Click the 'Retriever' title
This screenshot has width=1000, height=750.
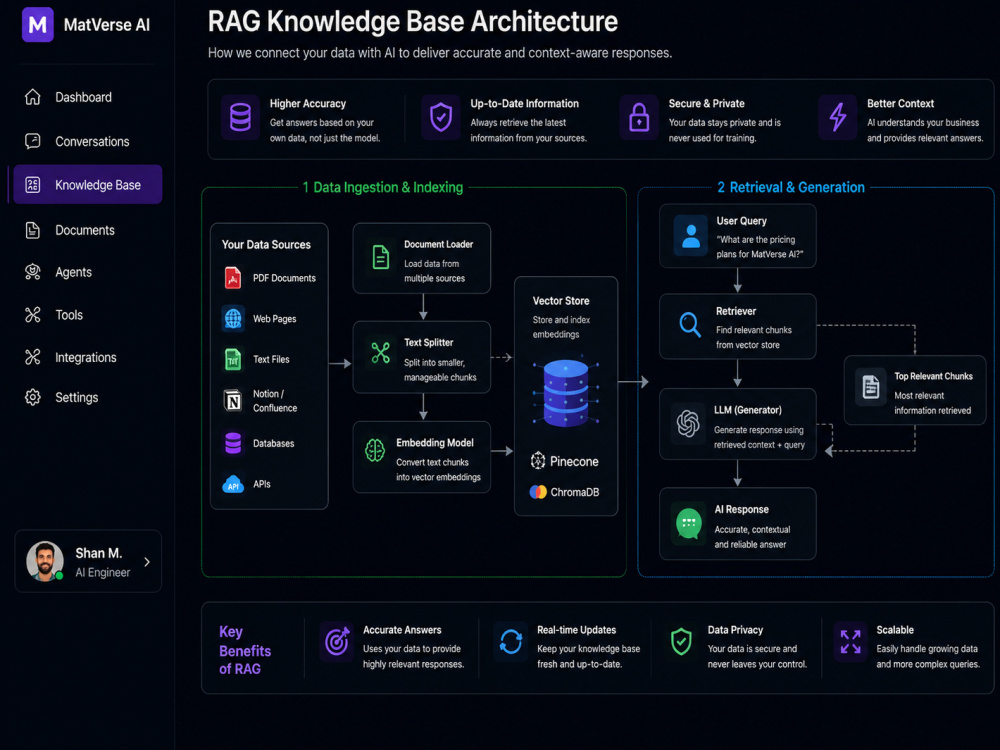[x=736, y=311]
